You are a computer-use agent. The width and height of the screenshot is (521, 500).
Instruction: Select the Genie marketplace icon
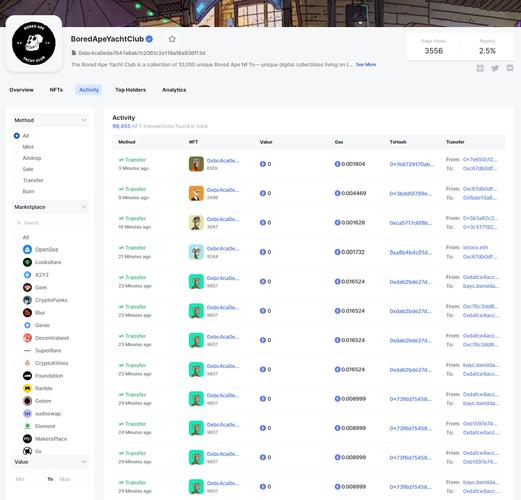click(27, 325)
